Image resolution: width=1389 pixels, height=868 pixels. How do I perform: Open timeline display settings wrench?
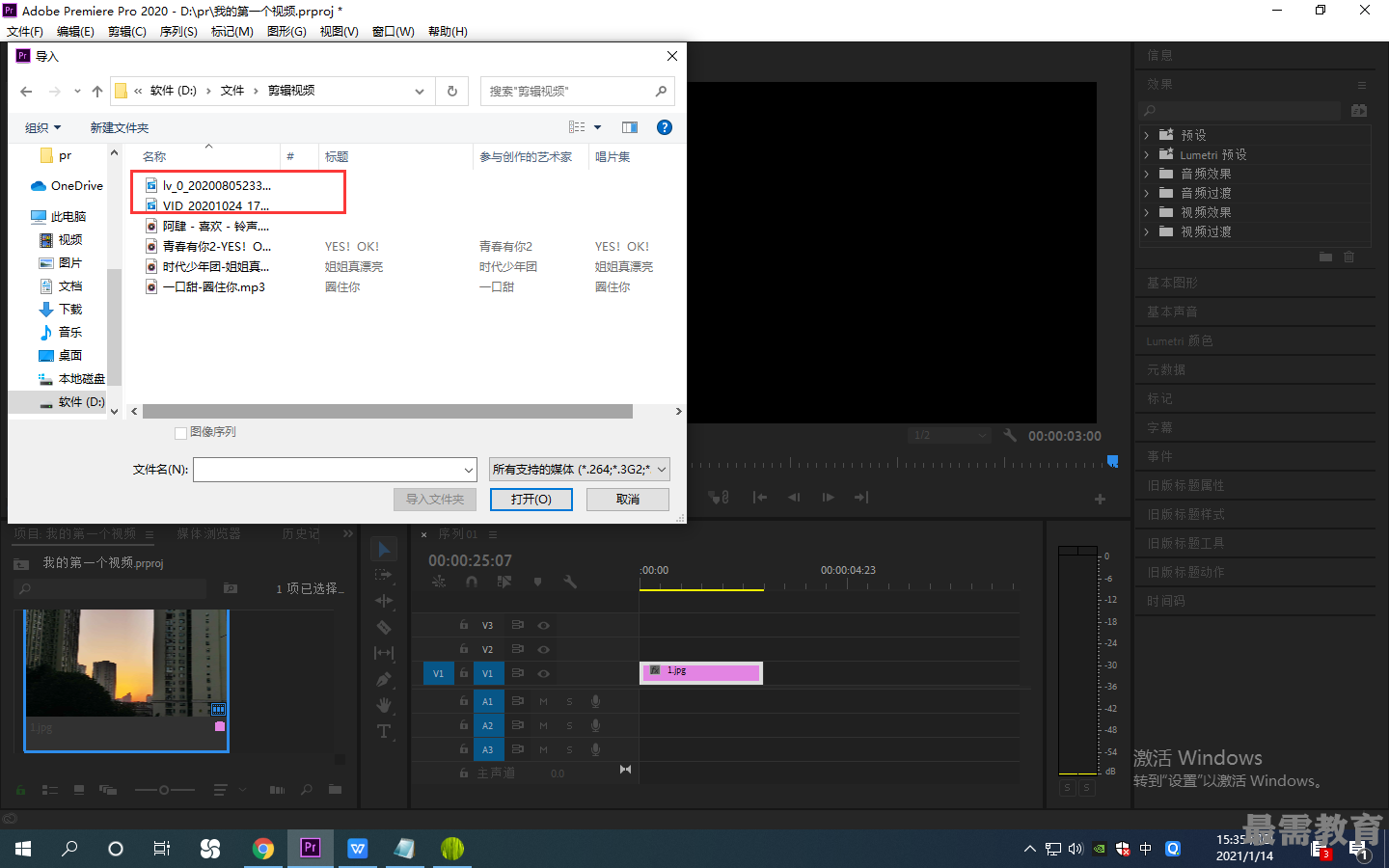coord(570,582)
